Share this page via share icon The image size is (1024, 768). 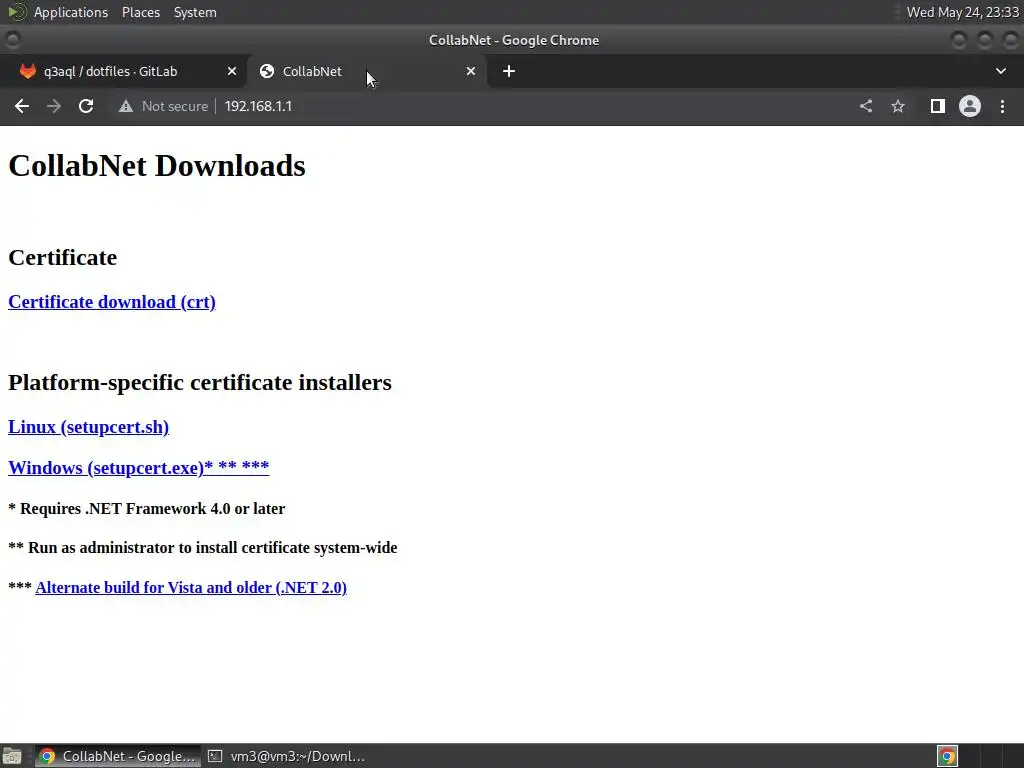click(866, 106)
